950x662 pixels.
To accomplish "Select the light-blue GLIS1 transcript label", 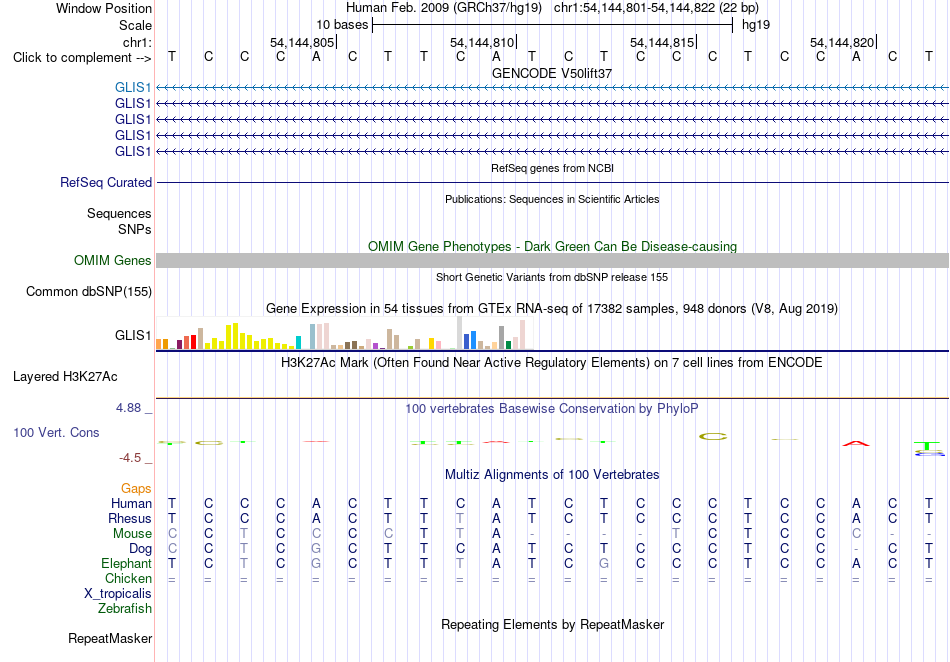I will tap(133, 88).
